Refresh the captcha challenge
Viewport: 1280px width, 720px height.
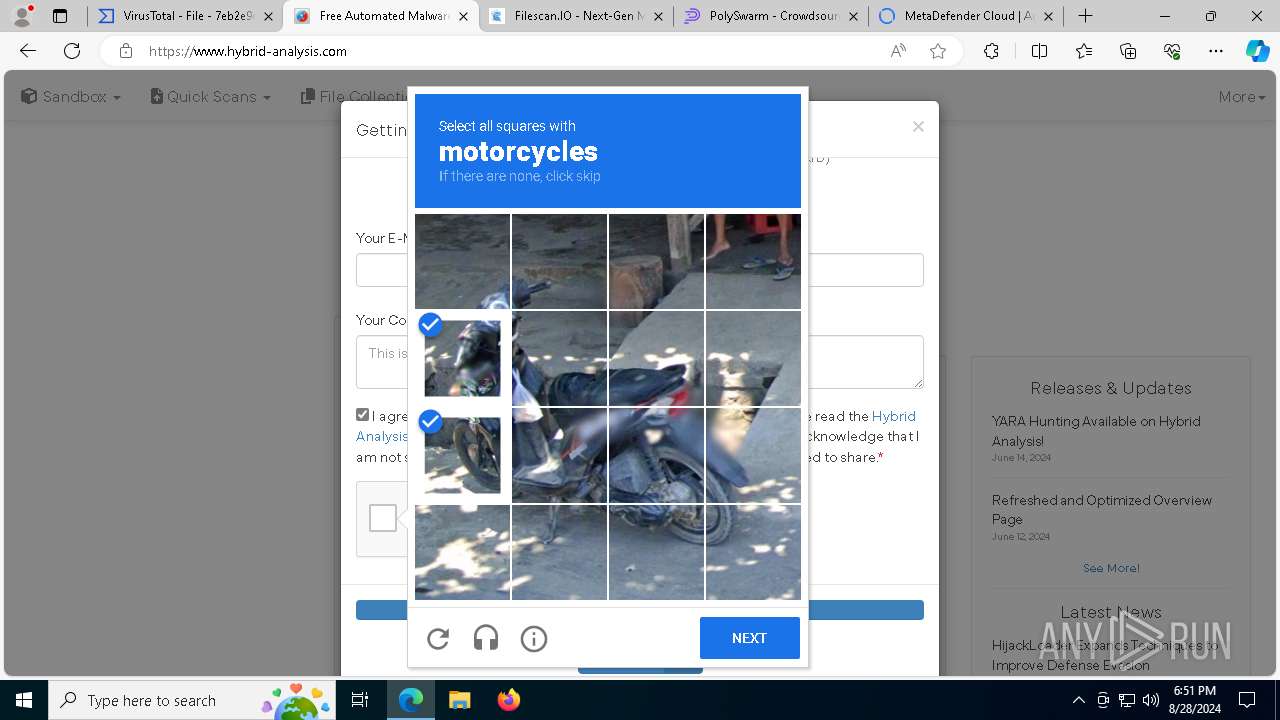438,638
